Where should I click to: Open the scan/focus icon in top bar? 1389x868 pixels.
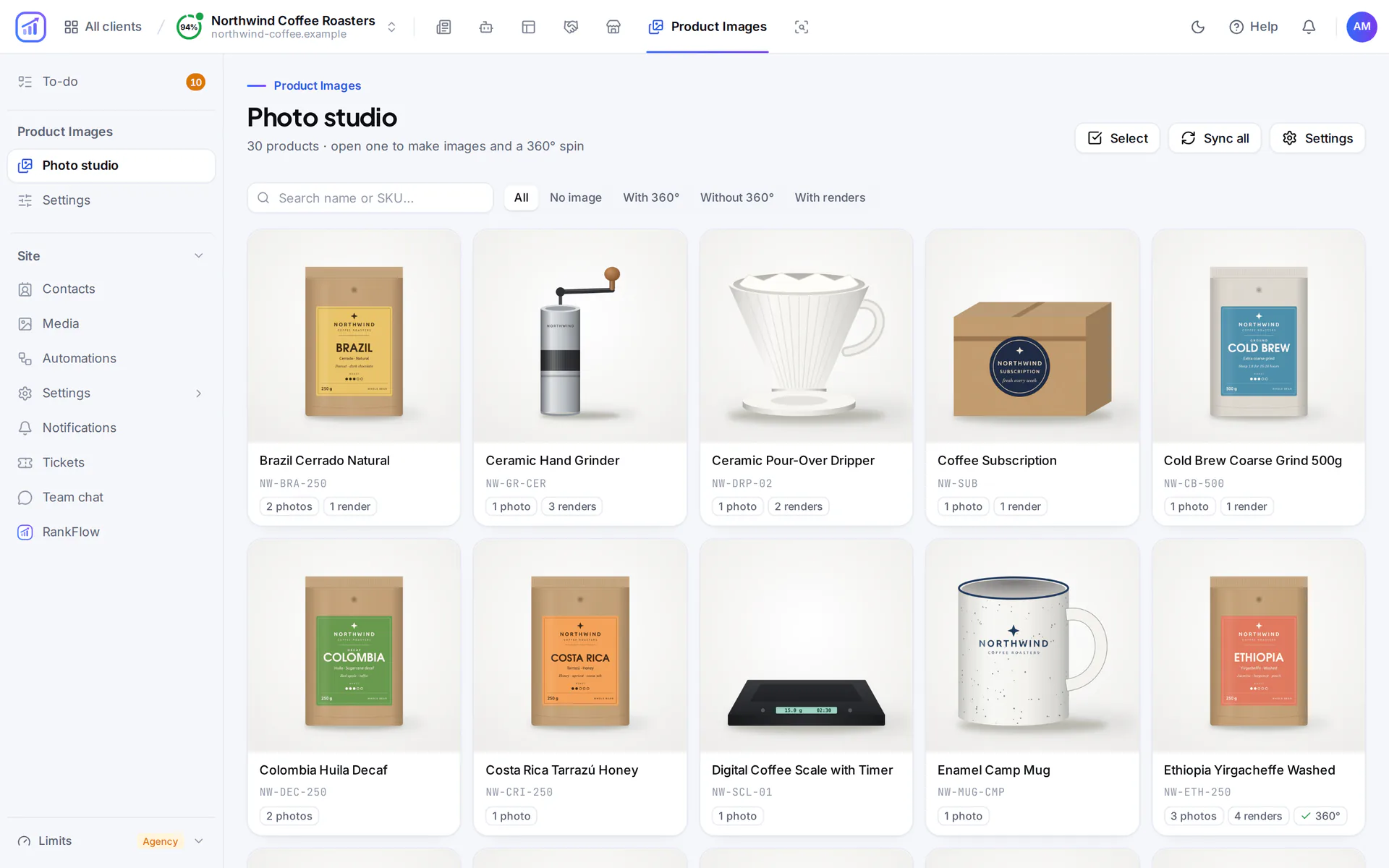(802, 27)
